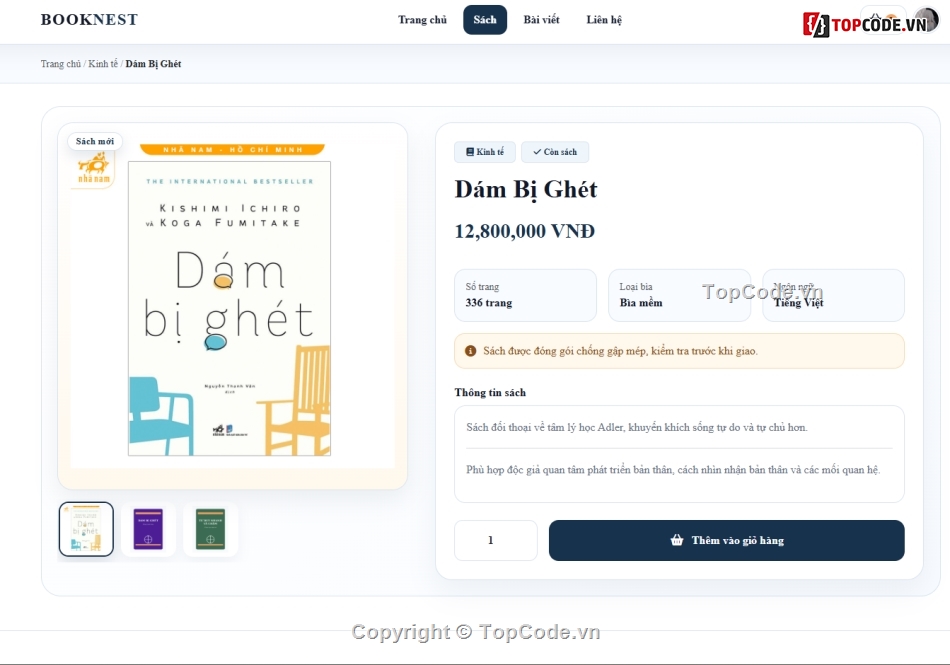Click the Bìa mềm cover type card
The width and height of the screenshot is (950, 665).
pyautogui.click(x=679, y=295)
